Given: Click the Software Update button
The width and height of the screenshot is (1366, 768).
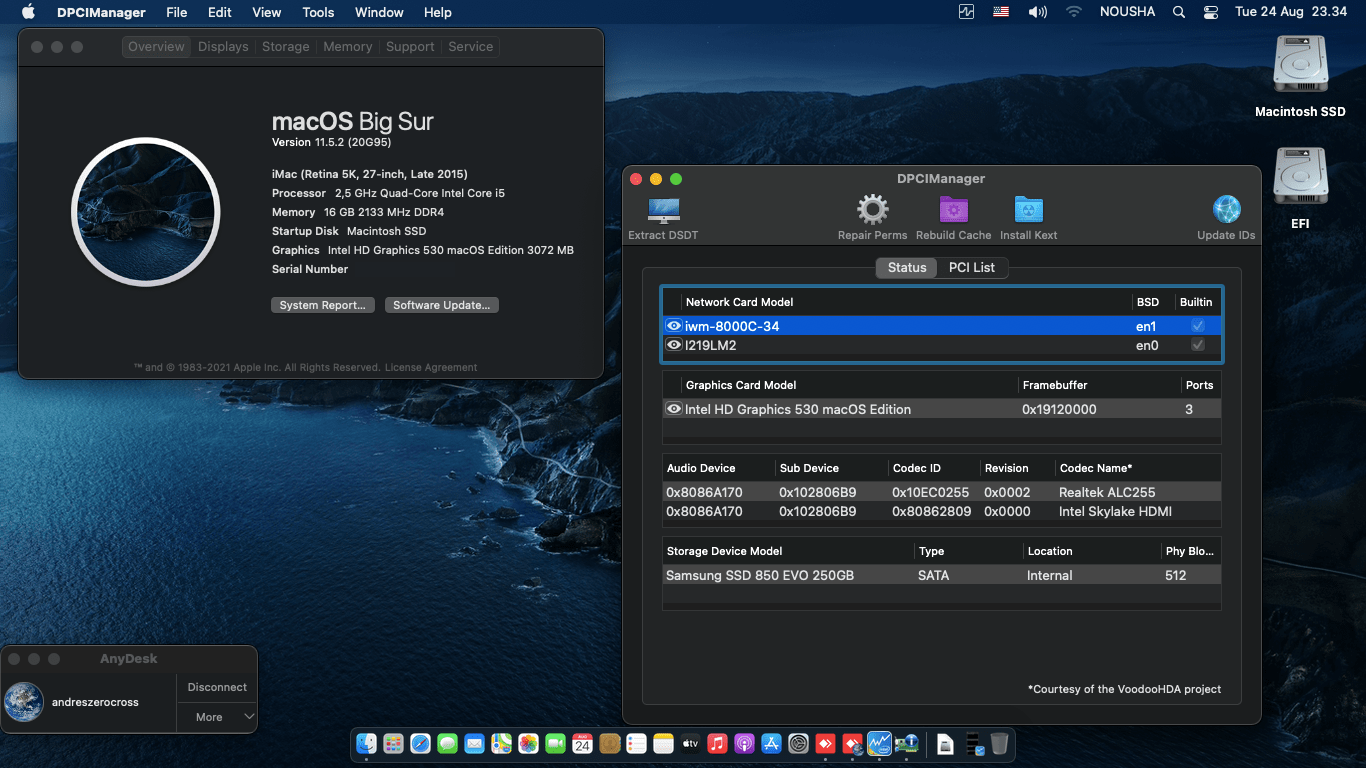Looking at the screenshot, I should [x=441, y=305].
